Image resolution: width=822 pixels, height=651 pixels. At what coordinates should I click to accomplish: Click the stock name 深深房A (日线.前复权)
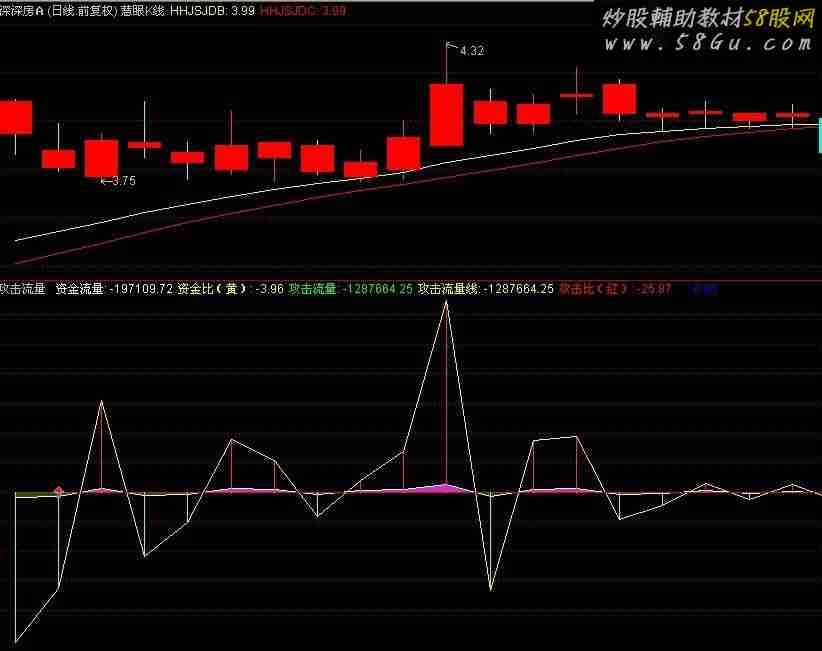(58, 11)
